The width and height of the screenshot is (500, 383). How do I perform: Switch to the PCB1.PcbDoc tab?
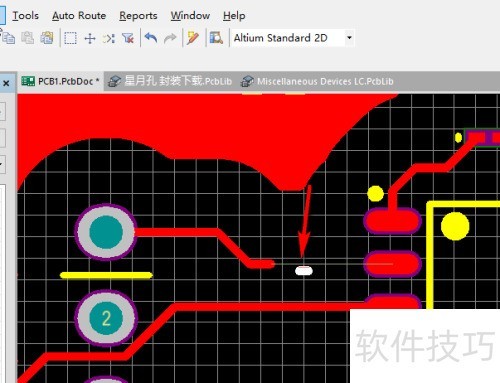(x=60, y=81)
